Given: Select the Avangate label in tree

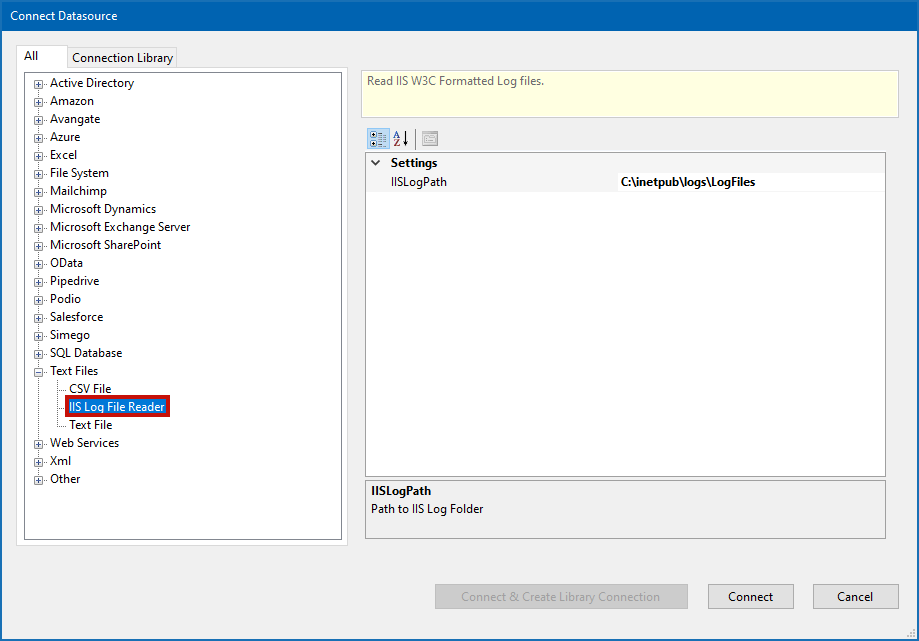Looking at the screenshot, I should (x=75, y=119).
